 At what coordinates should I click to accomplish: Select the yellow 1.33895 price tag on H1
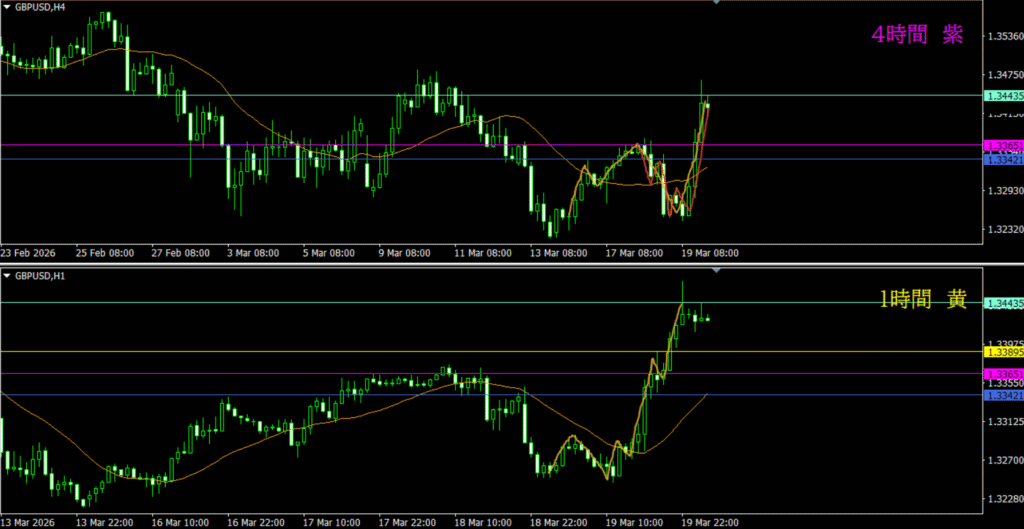(x=1004, y=352)
